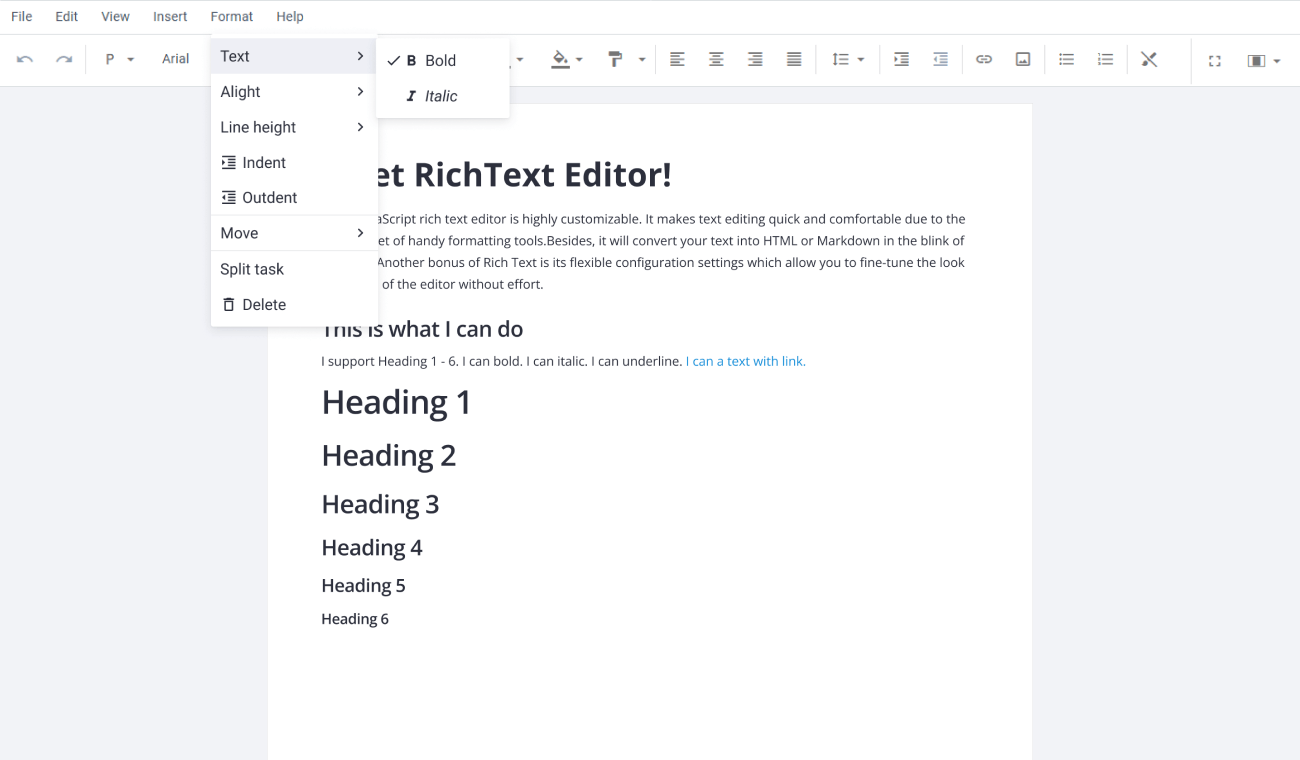
Task: Follow the 'I can a text with link.' hyperlink
Action: (x=746, y=361)
